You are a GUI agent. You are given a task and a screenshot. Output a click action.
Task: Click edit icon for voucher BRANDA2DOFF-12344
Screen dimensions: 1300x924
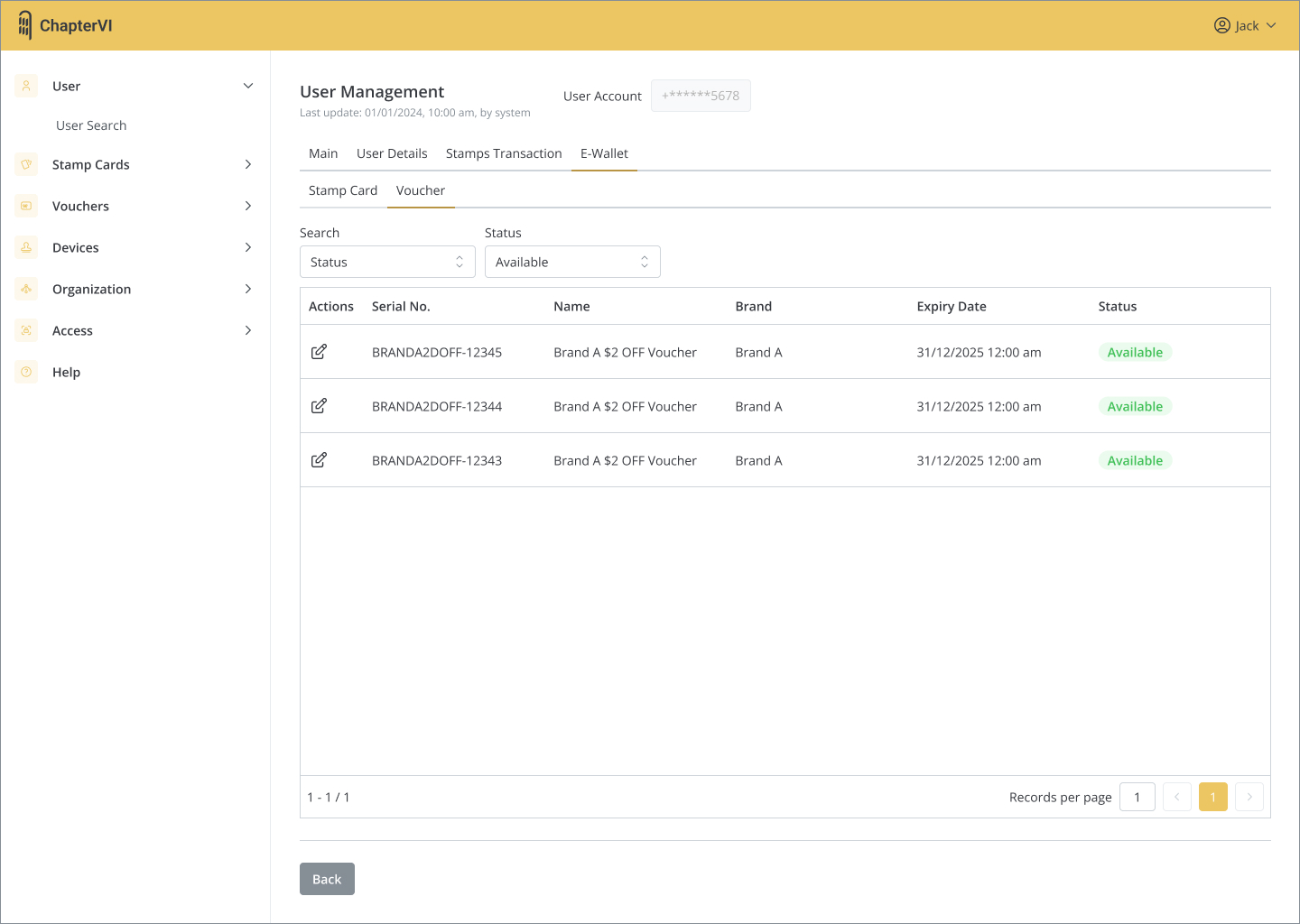[319, 406]
